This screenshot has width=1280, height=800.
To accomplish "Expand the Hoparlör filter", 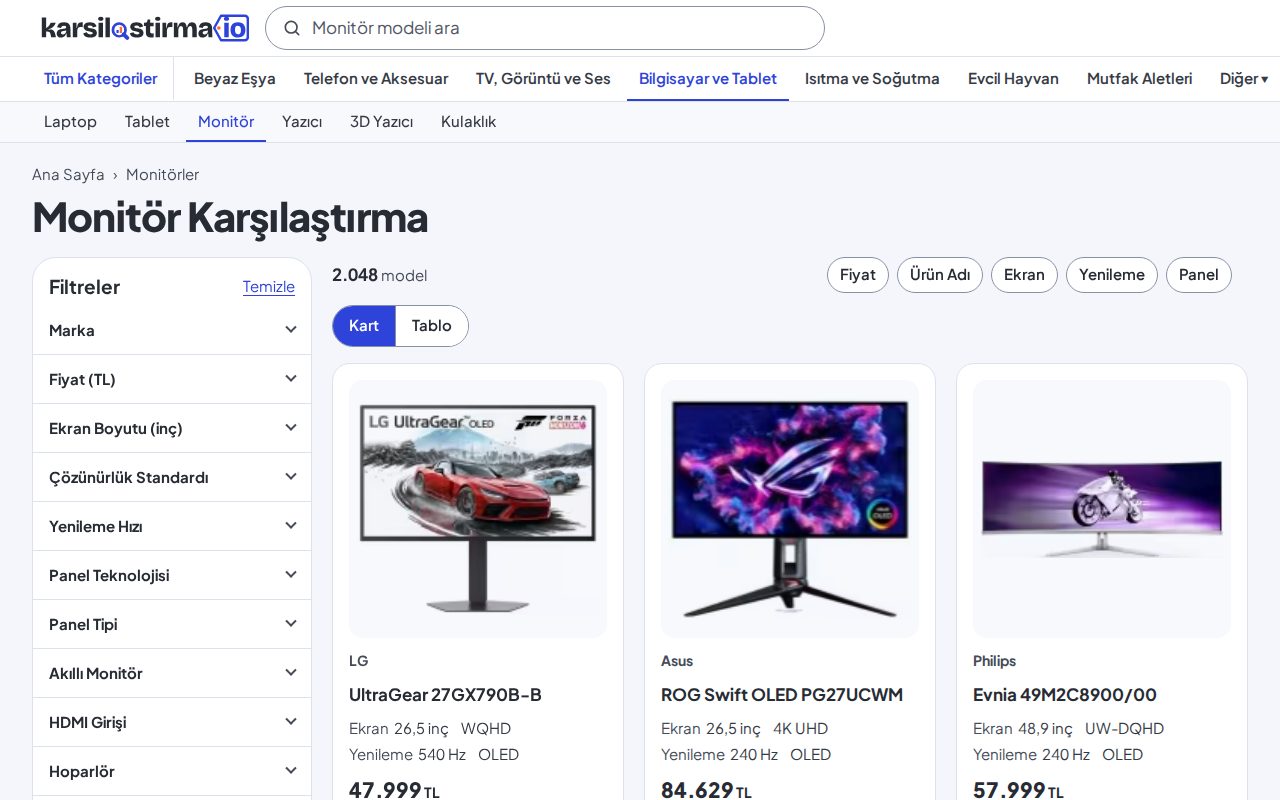I will click(172, 772).
